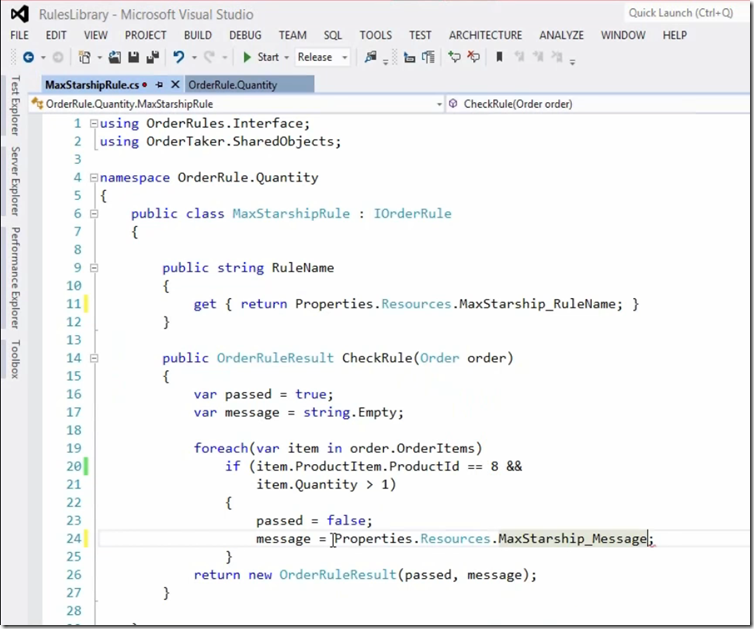
Task: Open the PROJECT menu
Action: (146, 36)
